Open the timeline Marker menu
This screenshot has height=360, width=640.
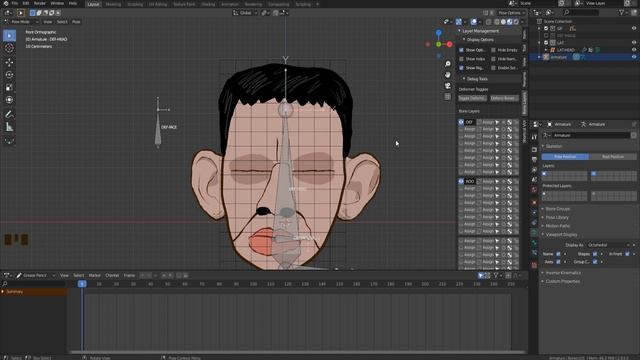[94, 276]
